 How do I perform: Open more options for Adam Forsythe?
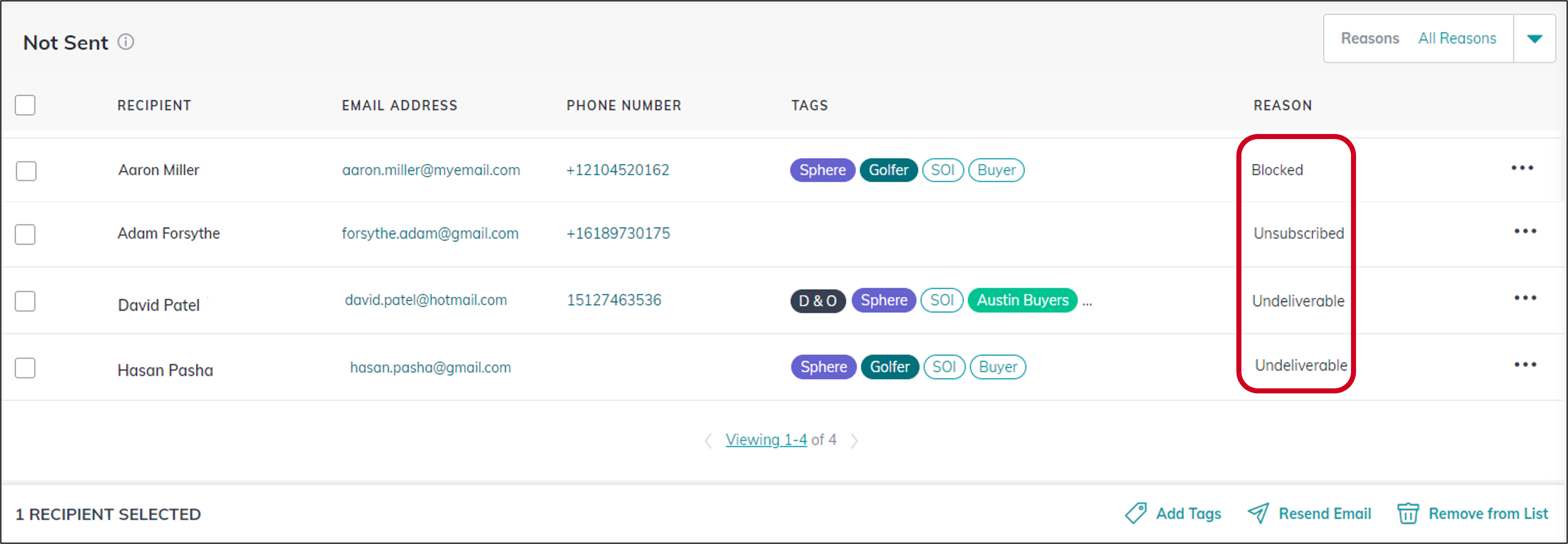click(1525, 231)
